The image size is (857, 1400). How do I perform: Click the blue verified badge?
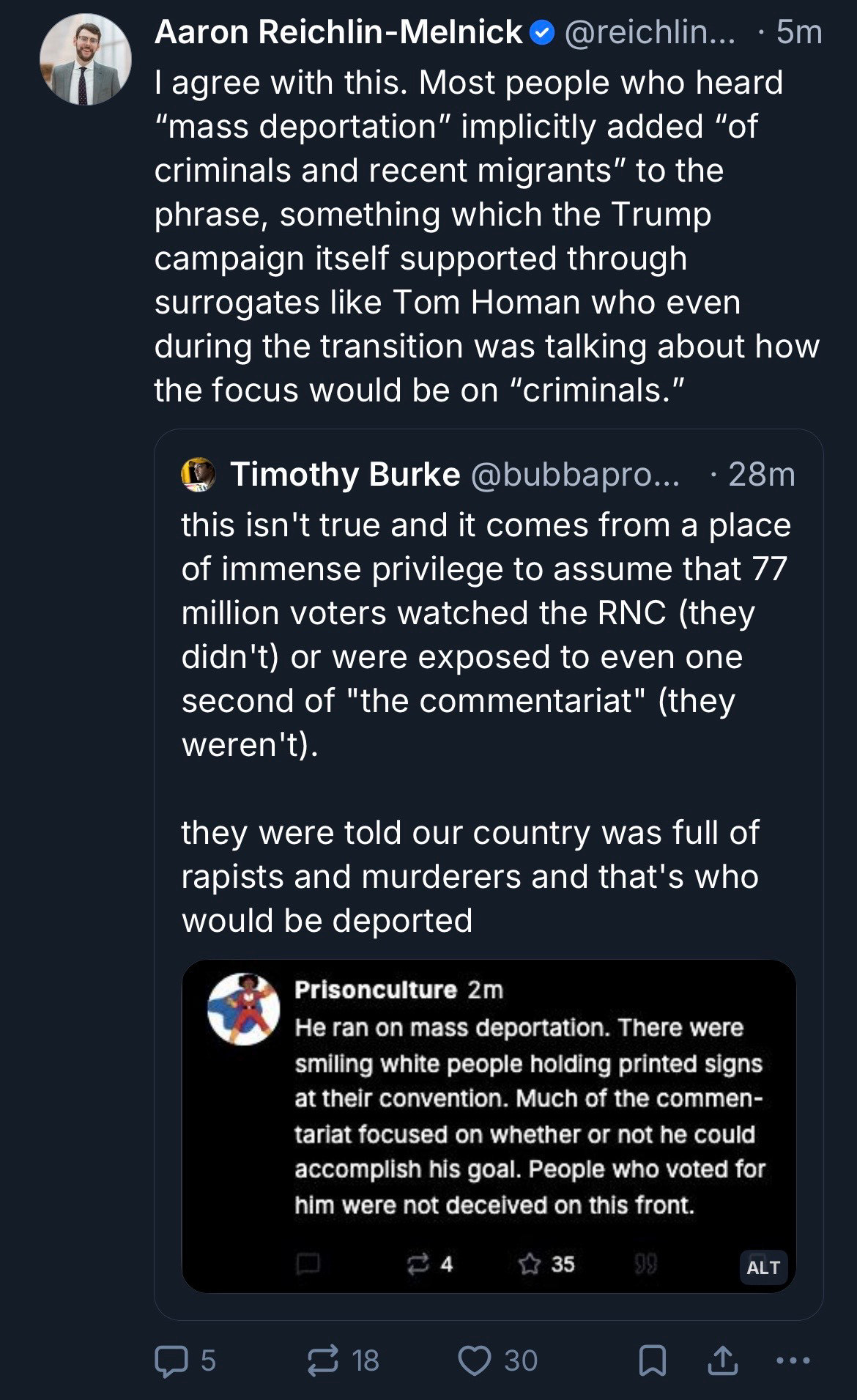coord(541,33)
